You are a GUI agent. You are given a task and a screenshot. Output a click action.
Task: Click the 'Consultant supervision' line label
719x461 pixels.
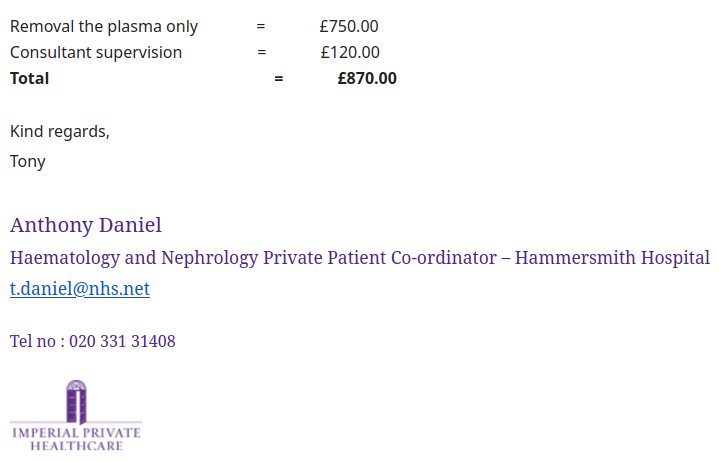96,53
